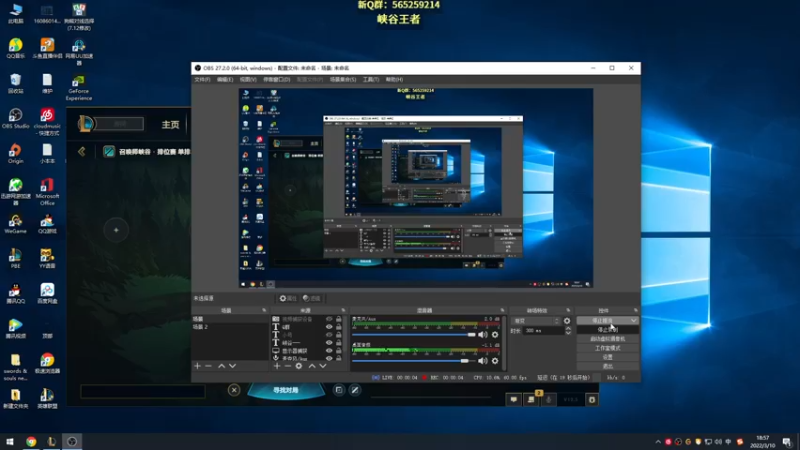Screen dimensions: 800x450
Task: Remove selected source with minus icon in Sources panel
Action: tap(287, 366)
